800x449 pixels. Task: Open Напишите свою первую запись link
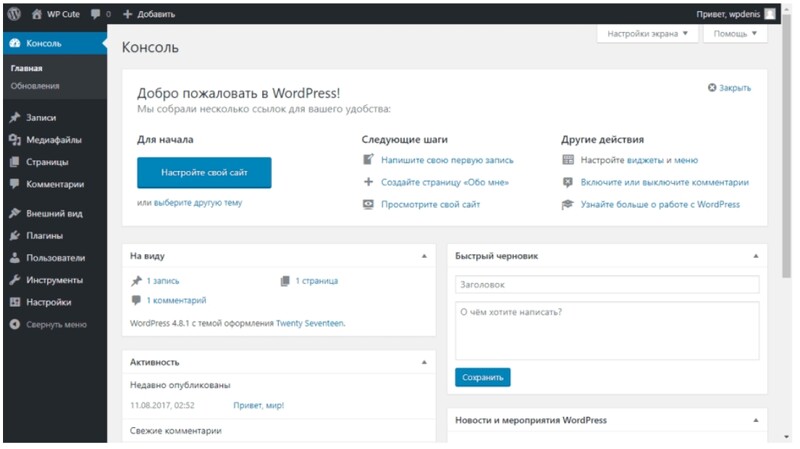[x=447, y=160]
